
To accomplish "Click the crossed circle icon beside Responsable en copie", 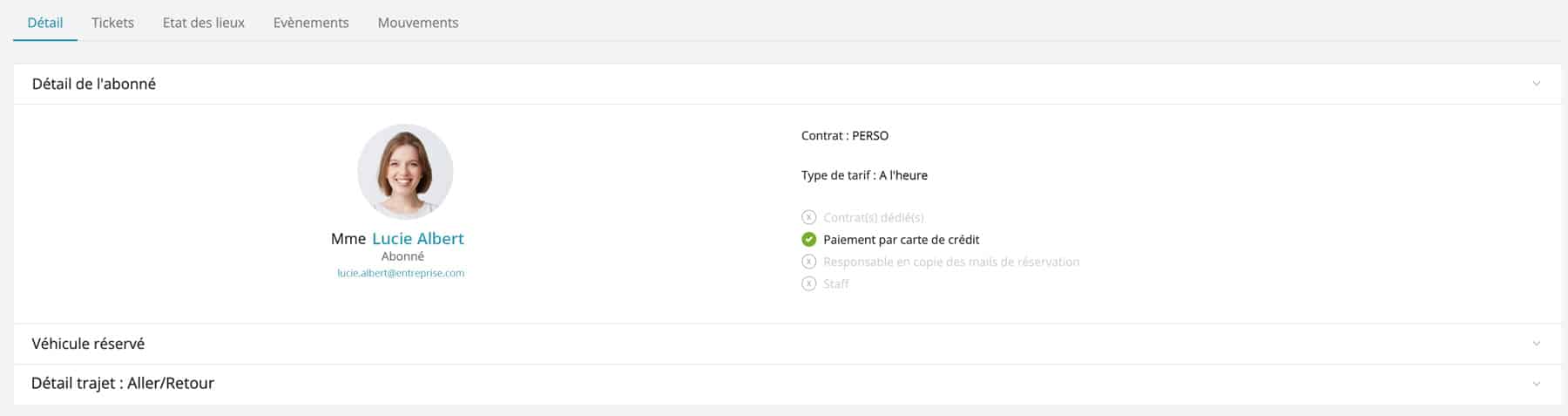I will (808, 262).
